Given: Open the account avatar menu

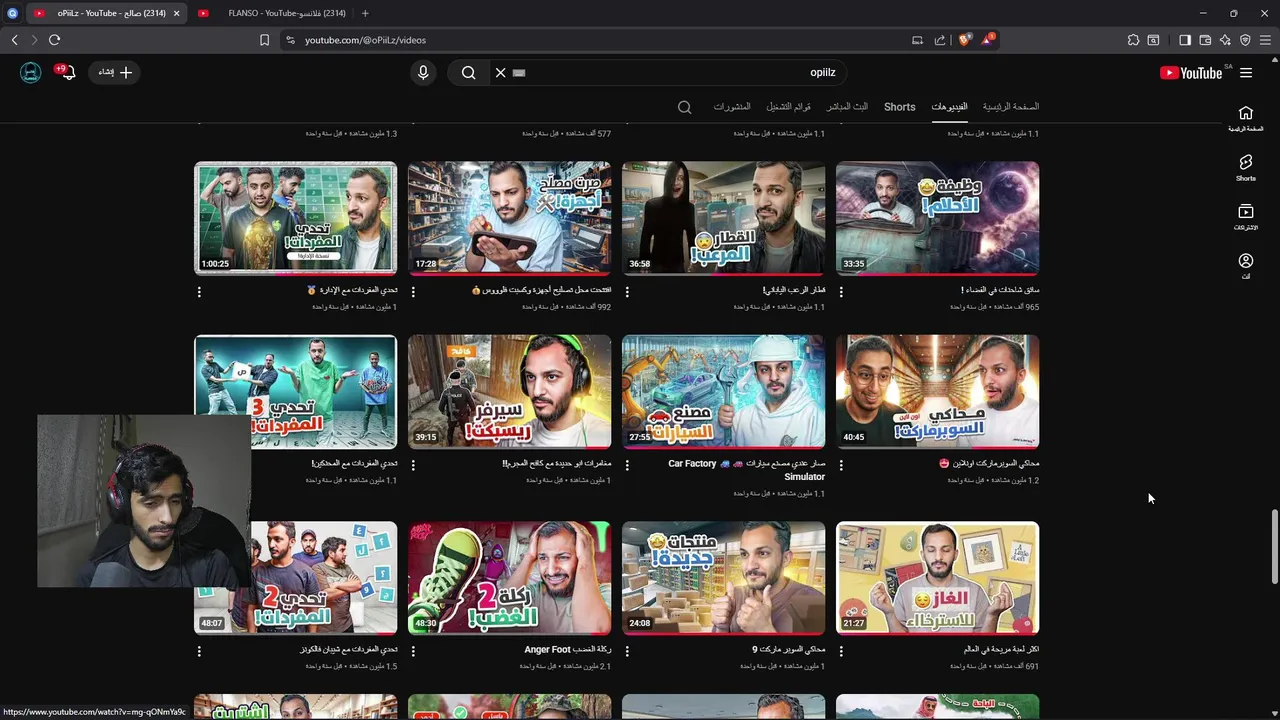Looking at the screenshot, I should click(x=31, y=72).
